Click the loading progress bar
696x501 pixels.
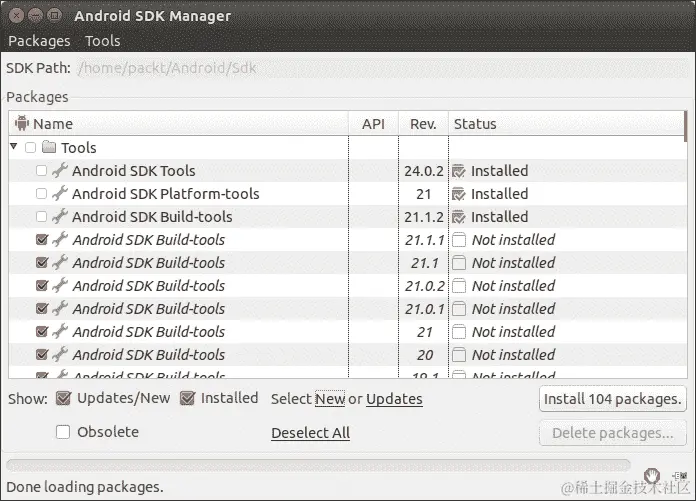click(318, 465)
